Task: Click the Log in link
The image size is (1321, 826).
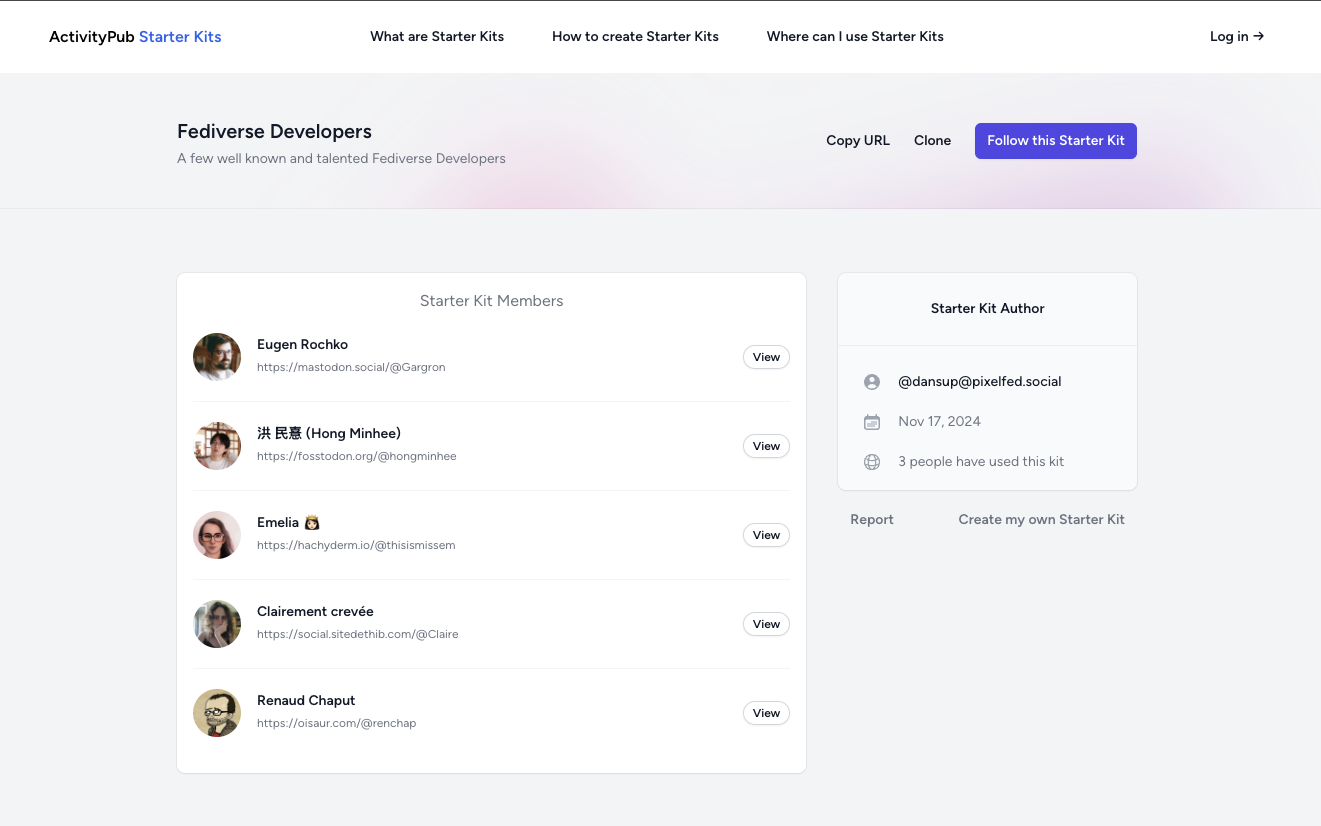Action: click(1237, 37)
